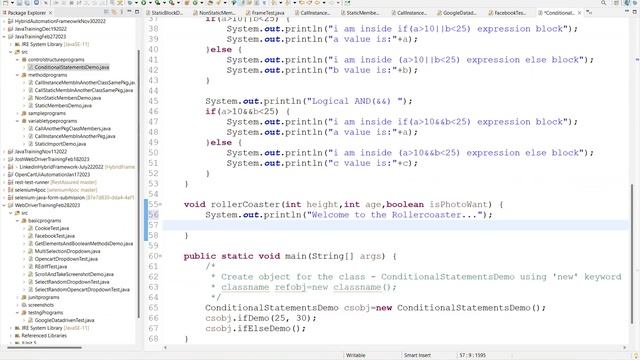Click the Save All icon in main toolbar
This screenshot has width=640, height=360.
tap(27, 3)
